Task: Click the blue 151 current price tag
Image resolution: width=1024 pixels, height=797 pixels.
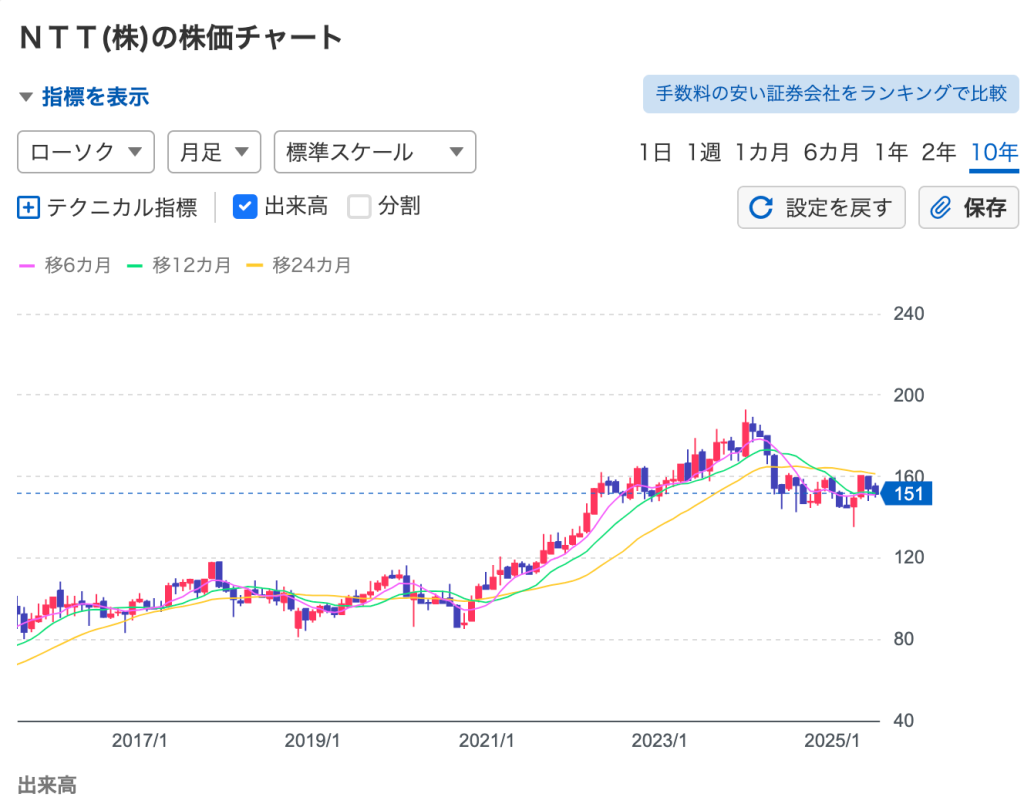Action: 908,493
